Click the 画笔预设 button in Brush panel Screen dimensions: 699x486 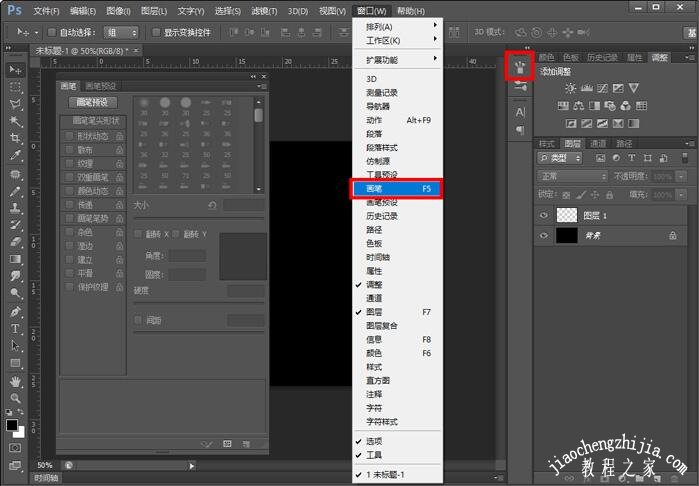93,102
